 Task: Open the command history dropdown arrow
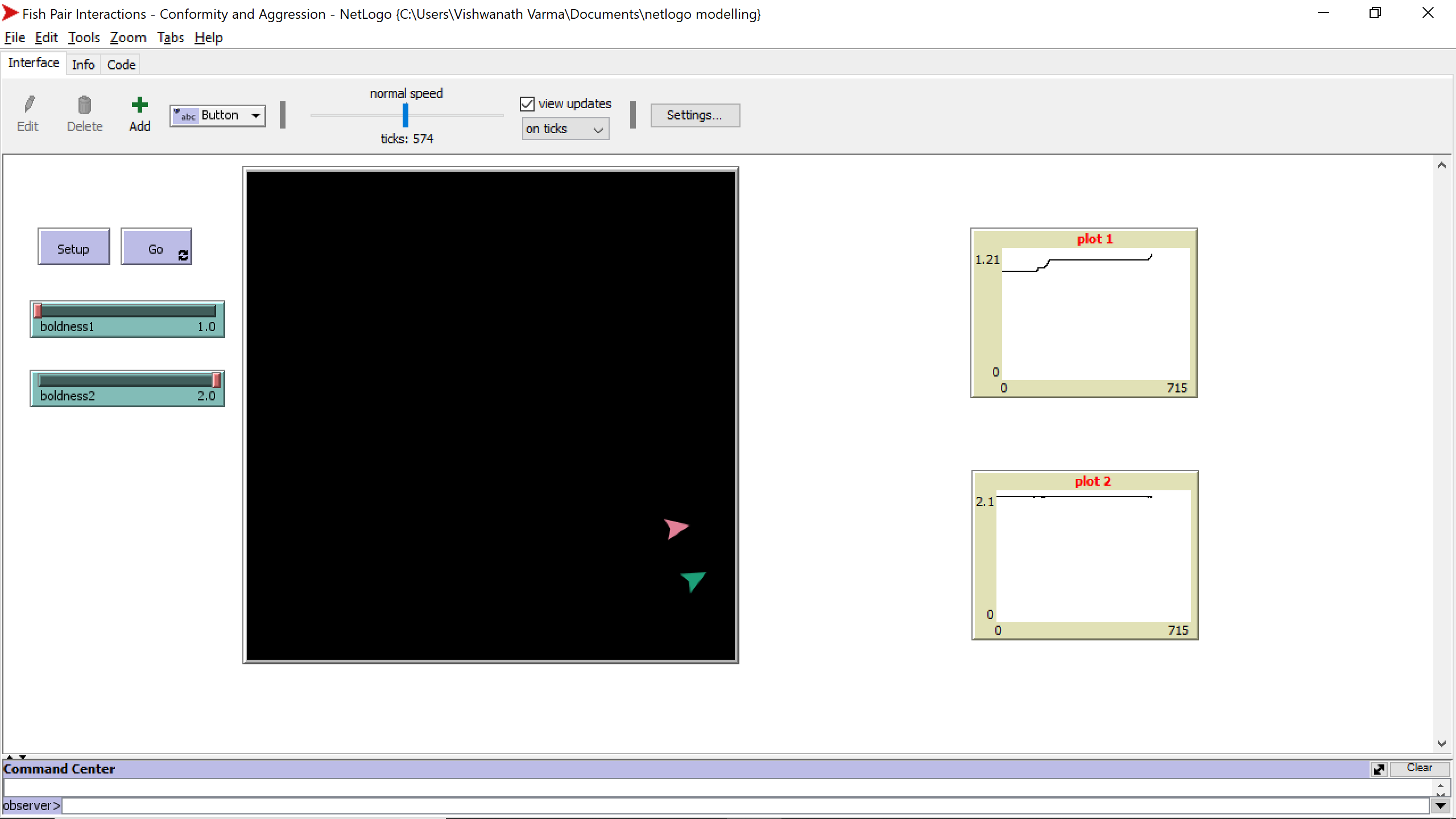(x=1440, y=805)
